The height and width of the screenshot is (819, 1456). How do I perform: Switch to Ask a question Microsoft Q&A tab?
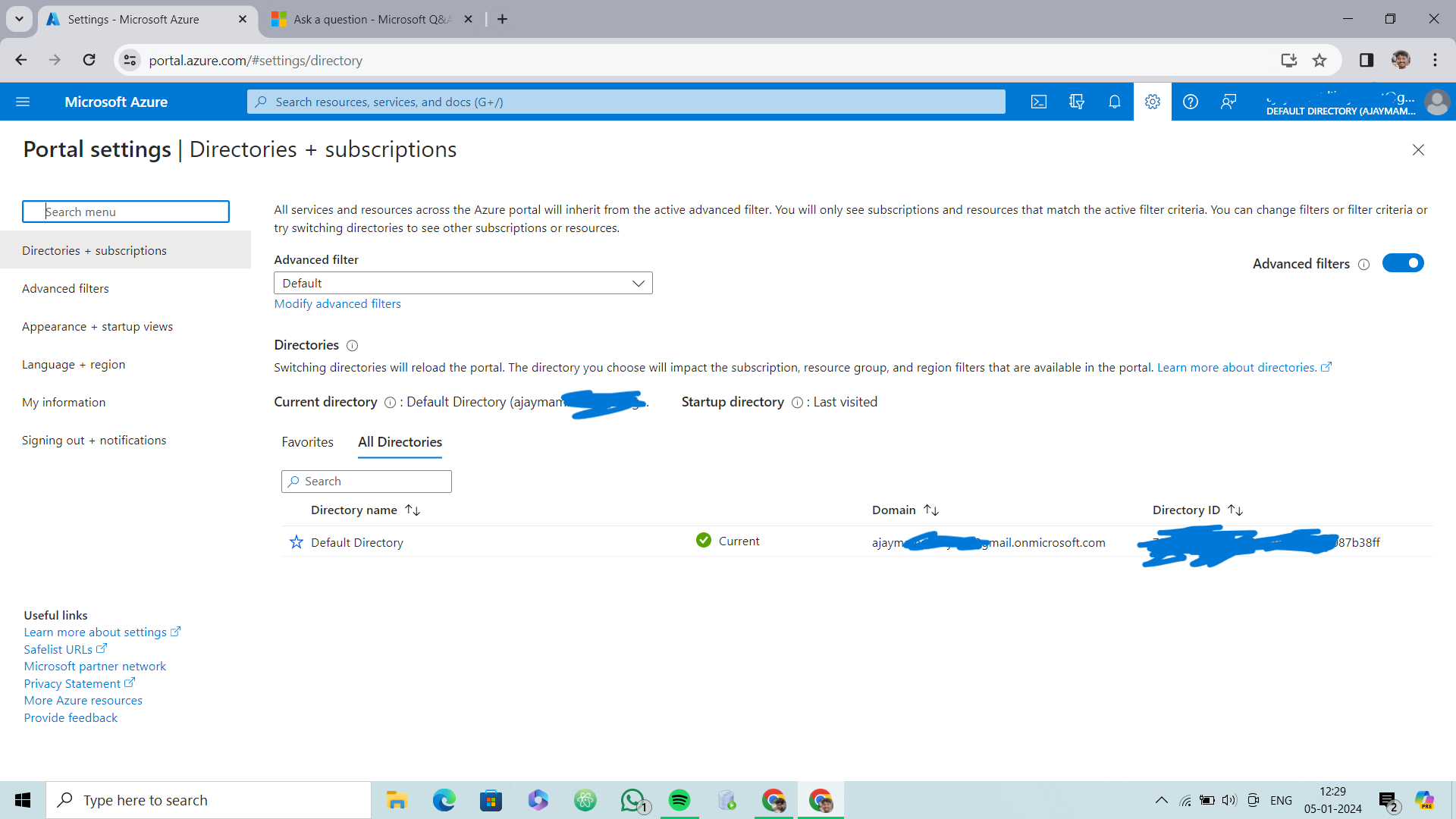coord(372,19)
